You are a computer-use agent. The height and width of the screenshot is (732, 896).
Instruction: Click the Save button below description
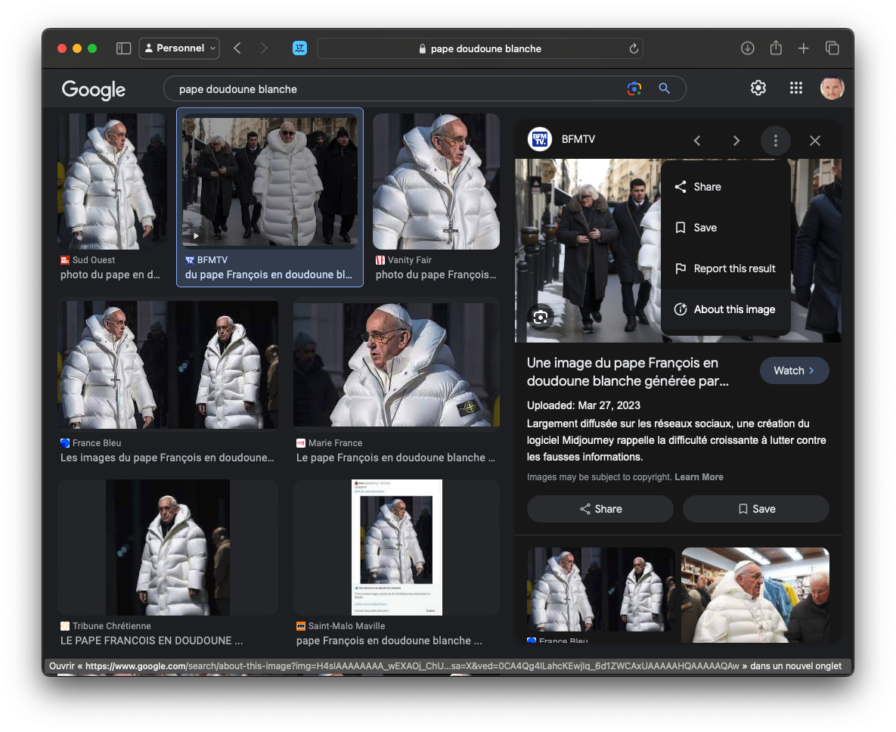[x=756, y=509]
